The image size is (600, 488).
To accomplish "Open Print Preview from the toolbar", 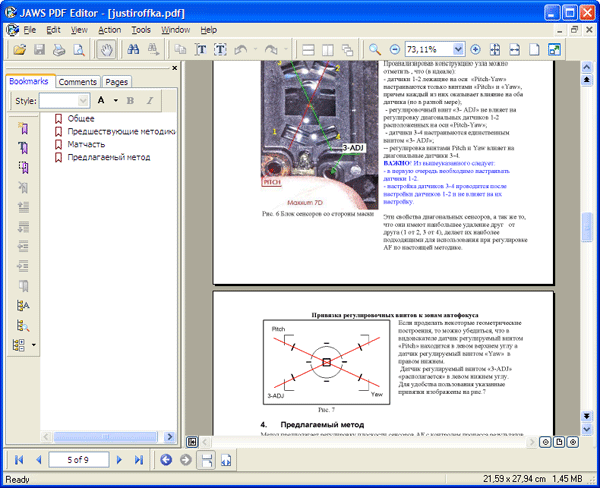I will 79,49.
